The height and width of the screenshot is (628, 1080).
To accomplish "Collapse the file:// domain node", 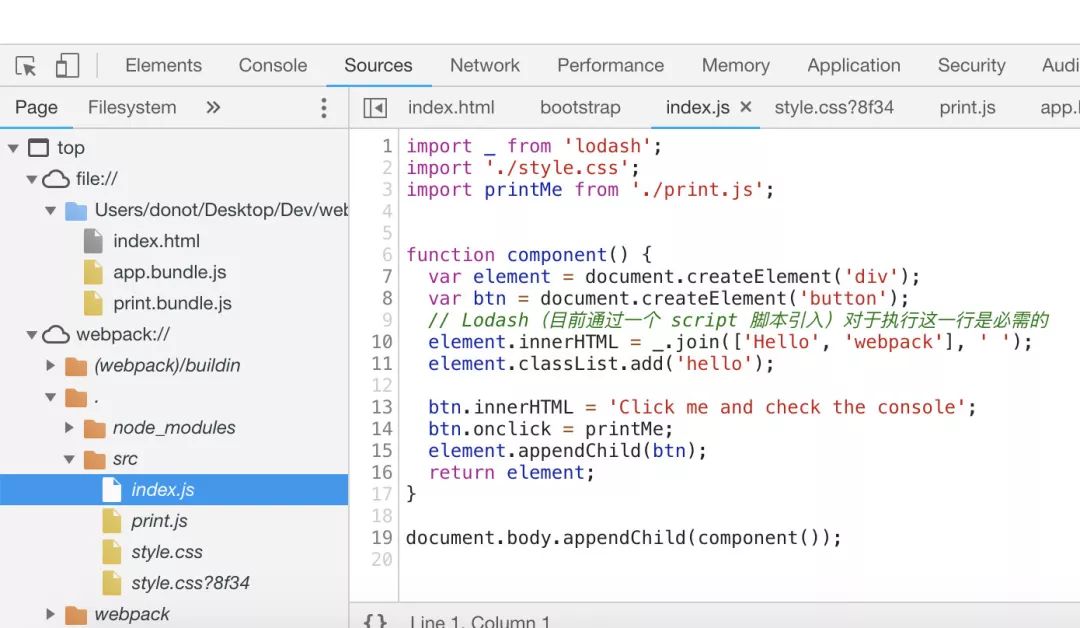I will coord(32,179).
